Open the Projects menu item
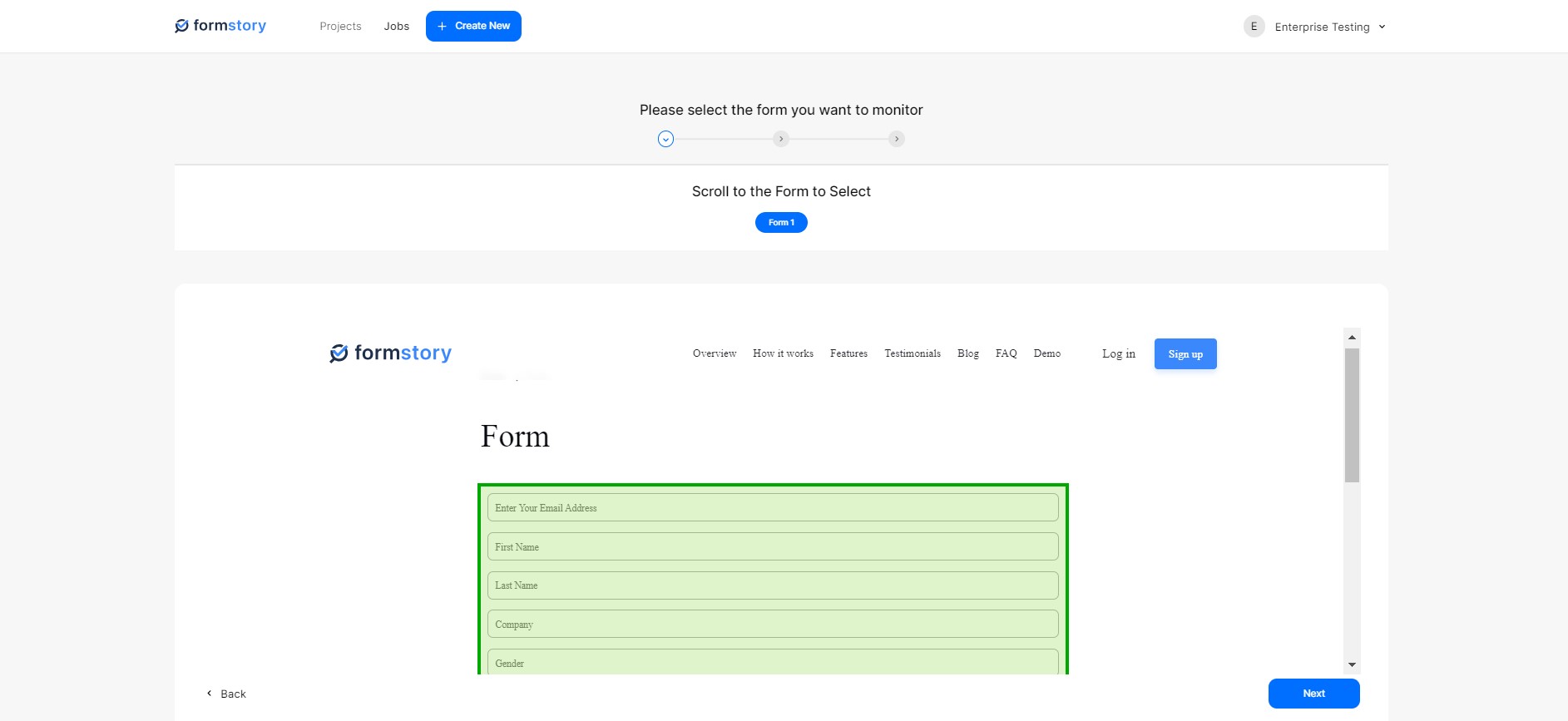The height and width of the screenshot is (721, 1568). (x=340, y=27)
